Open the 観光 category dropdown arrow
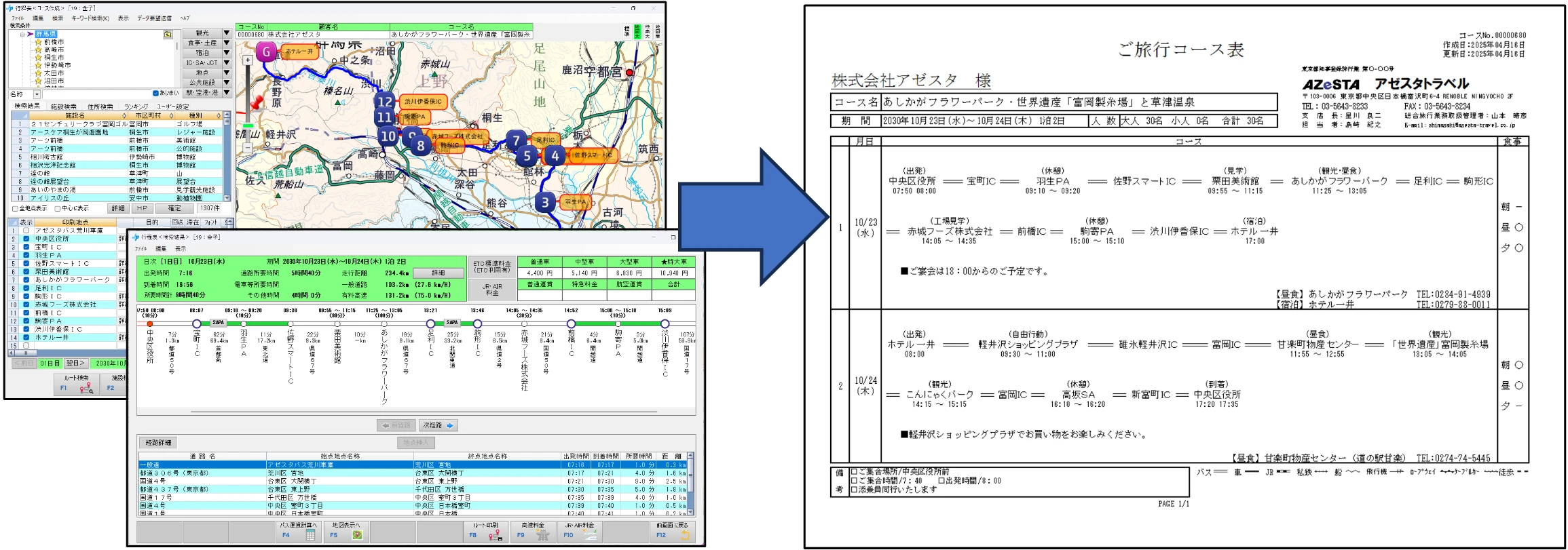Screen dimensions: 1568x550 coord(227,33)
